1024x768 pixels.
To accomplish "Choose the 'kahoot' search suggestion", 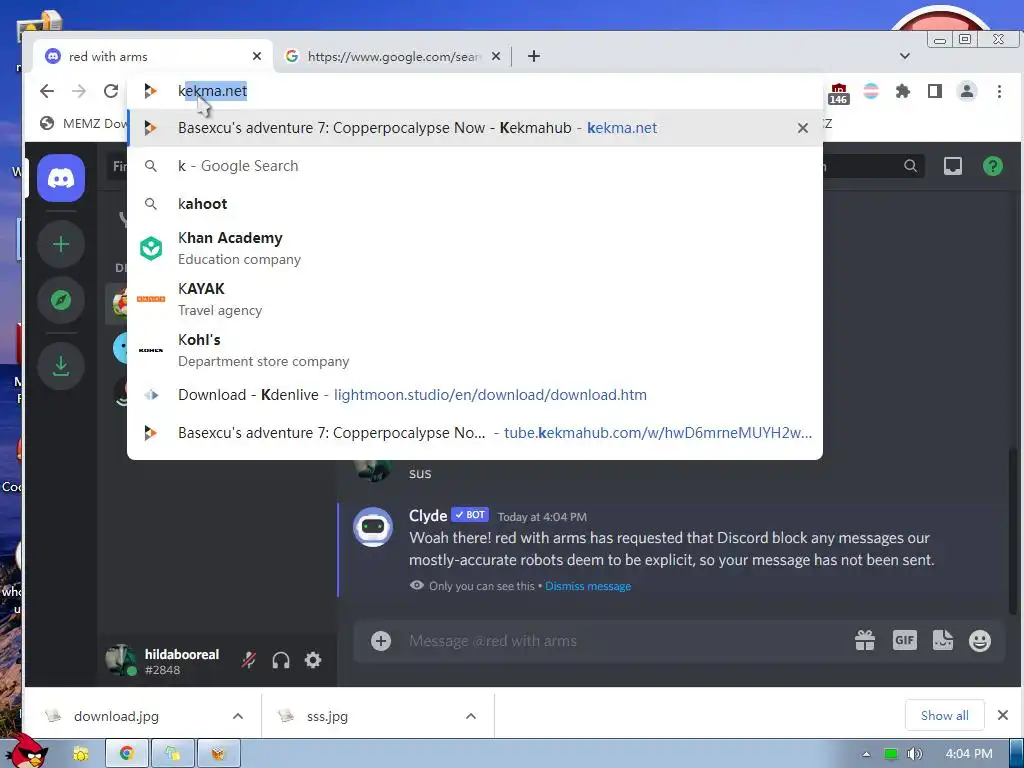I will (475, 204).
